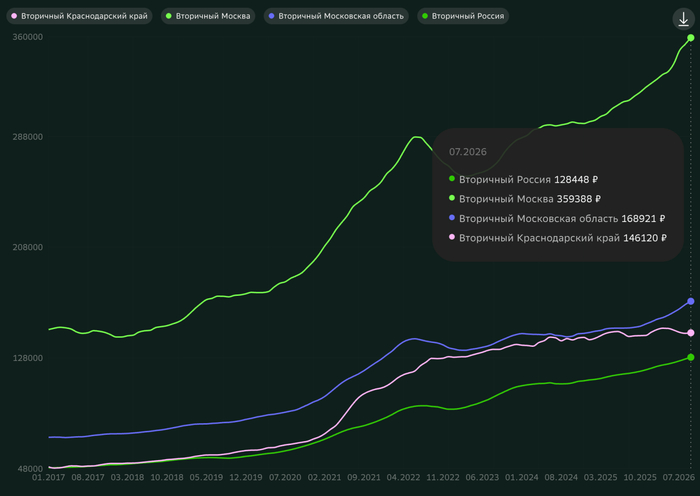700x496 pixels.
Task: Click the 128000 y-axis label
Action: pos(28,358)
